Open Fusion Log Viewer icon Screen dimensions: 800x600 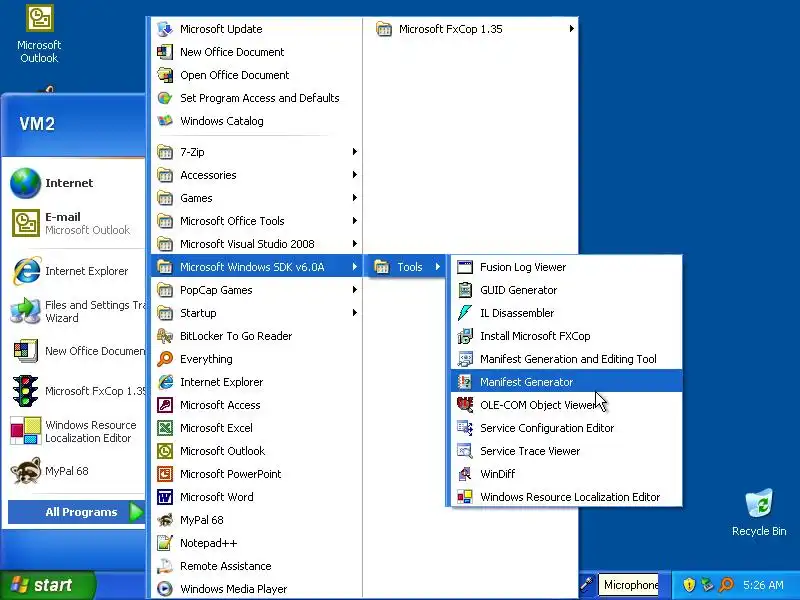click(465, 267)
